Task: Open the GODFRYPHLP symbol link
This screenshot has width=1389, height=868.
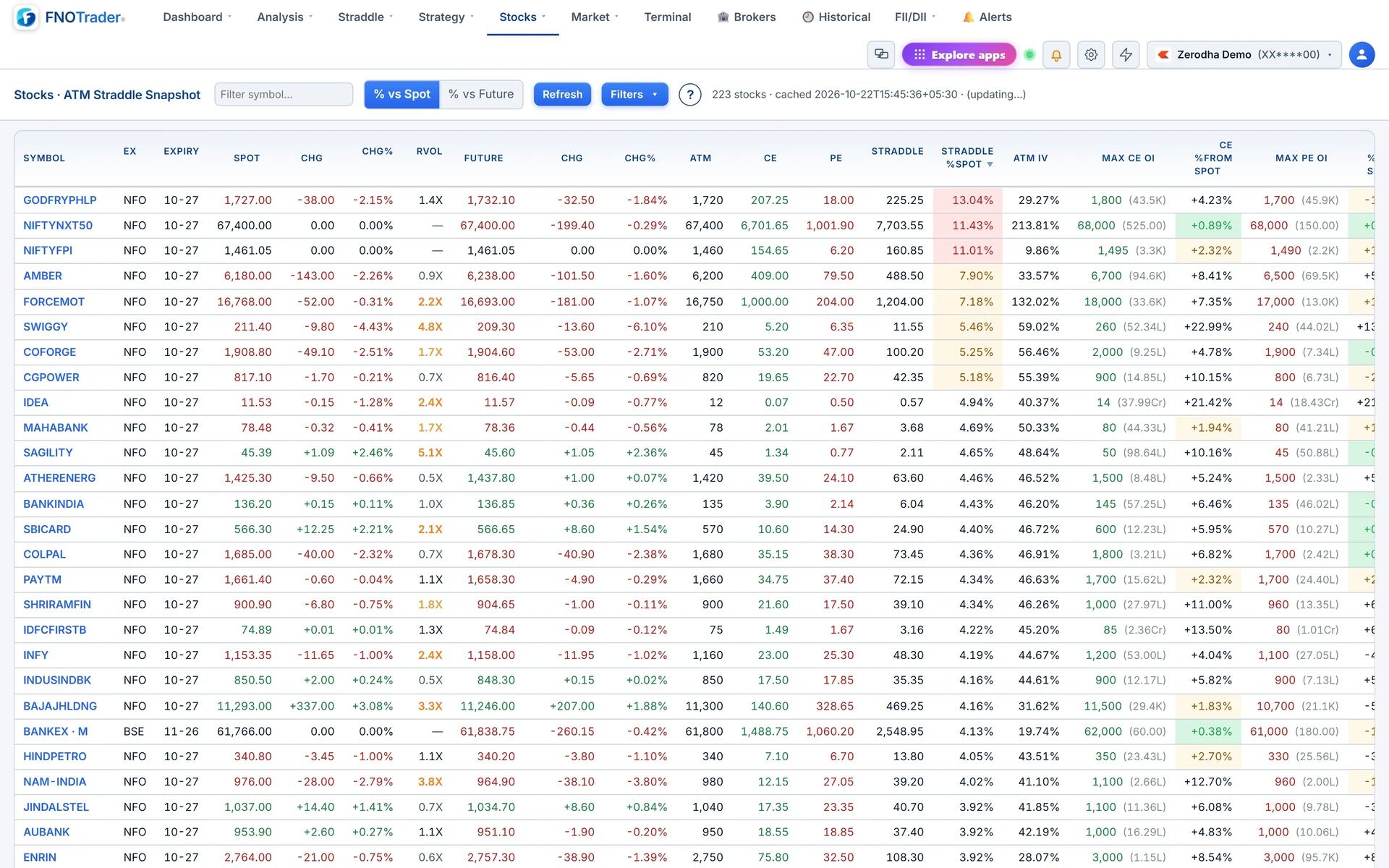Action: (60, 200)
